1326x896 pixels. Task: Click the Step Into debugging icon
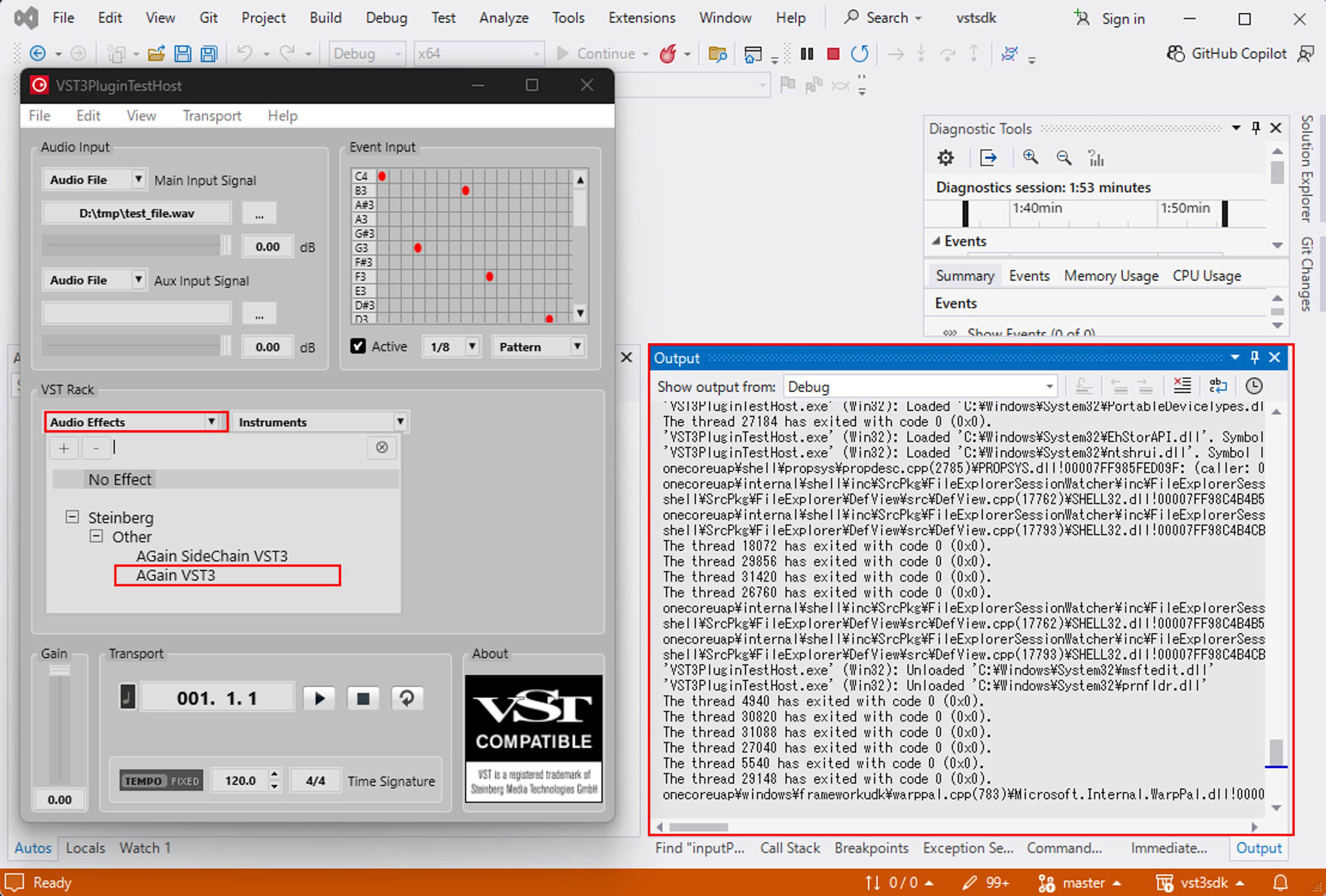click(x=921, y=54)
